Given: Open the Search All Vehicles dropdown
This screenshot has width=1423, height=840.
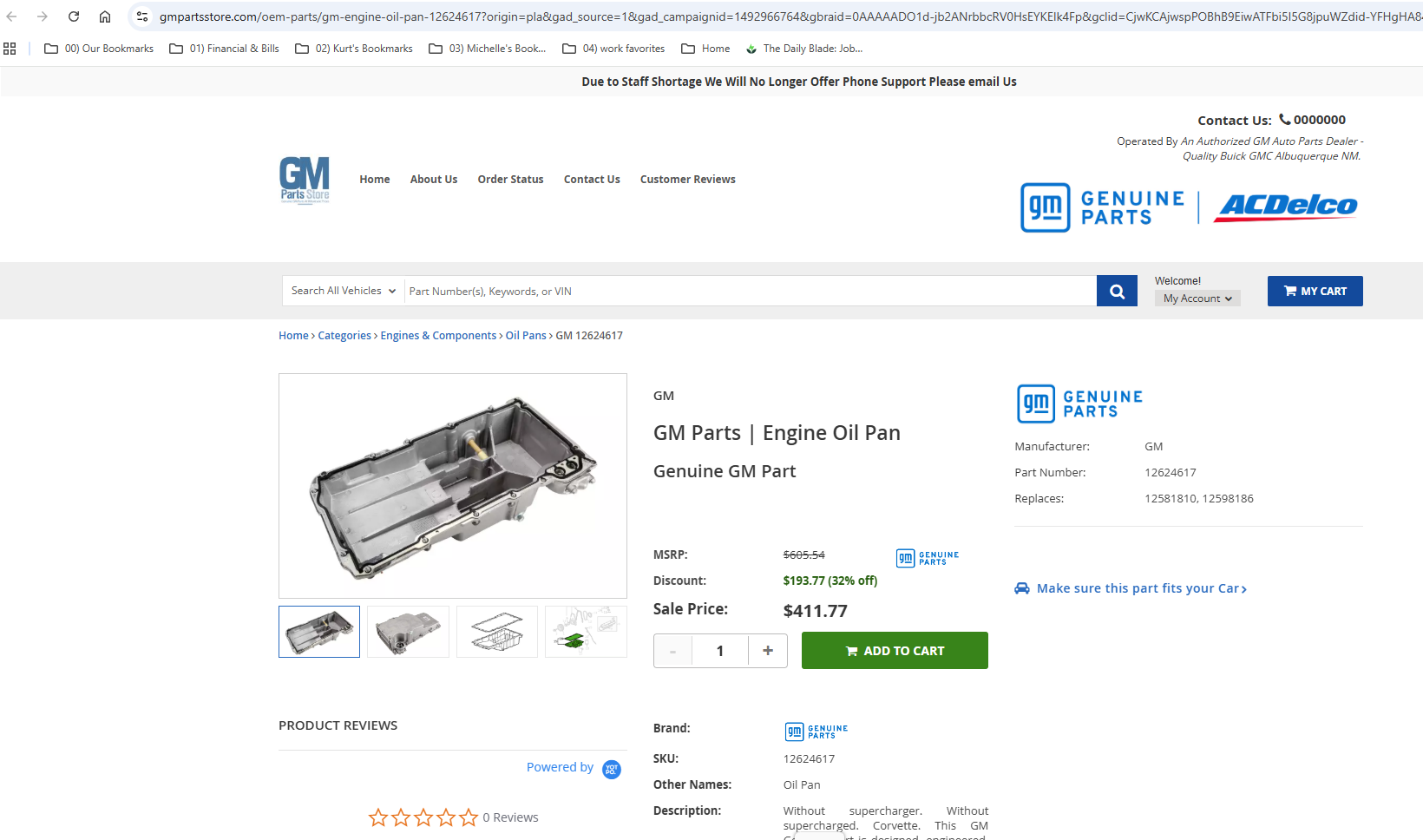Looking at the screenshot, I should click(344, 291).
